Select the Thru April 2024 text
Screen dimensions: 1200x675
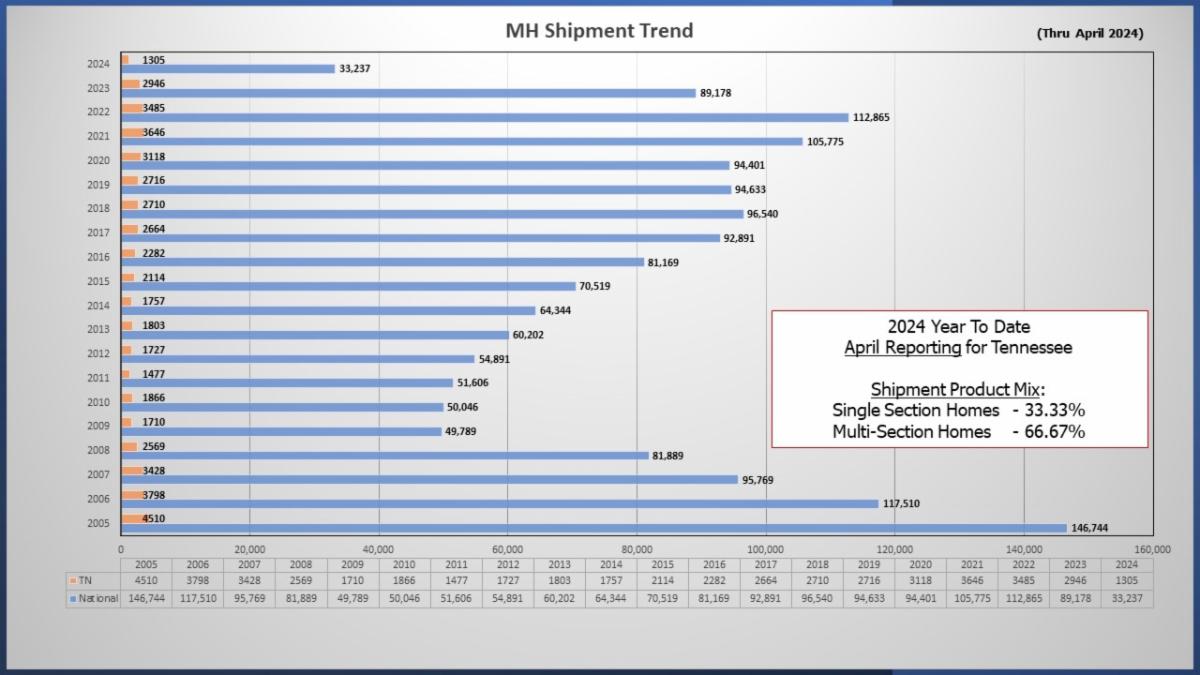1090,33
